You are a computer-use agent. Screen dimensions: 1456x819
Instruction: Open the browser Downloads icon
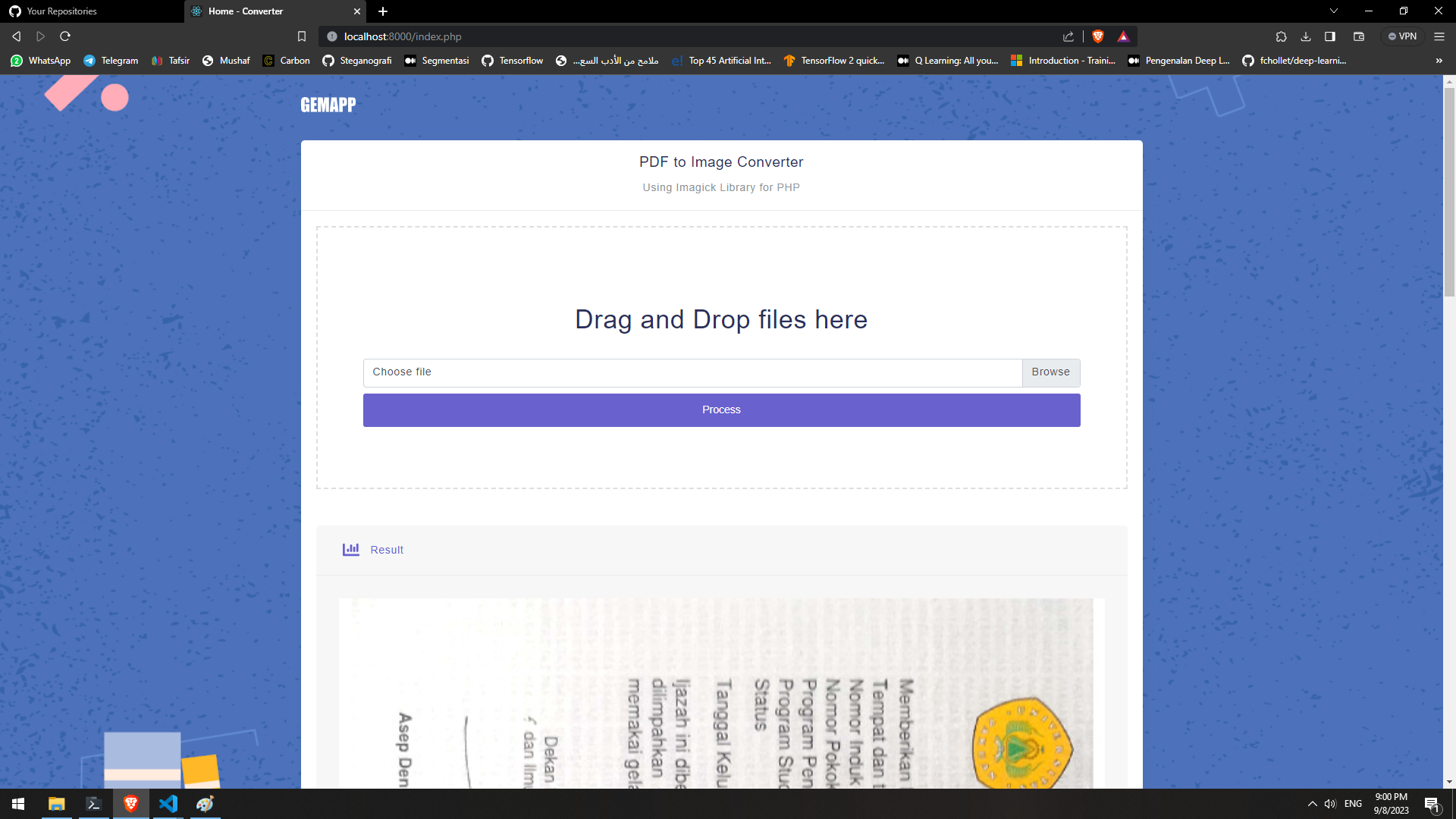(1305, 36)
